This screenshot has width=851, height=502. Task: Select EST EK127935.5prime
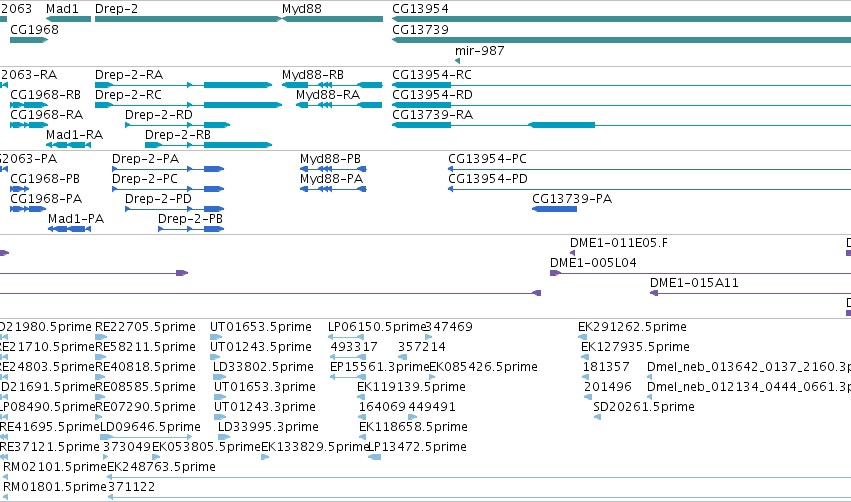585,357
